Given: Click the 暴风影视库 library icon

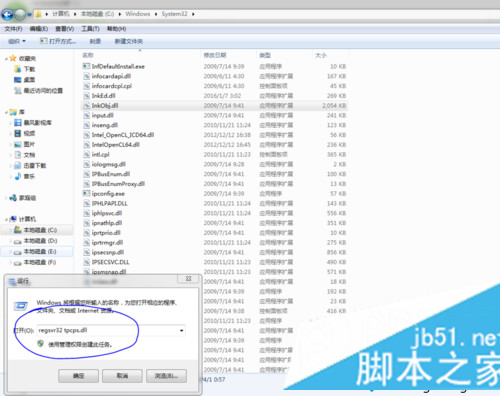Looking at the screenshot, I should pyautogui.click(x=18, y=123).
